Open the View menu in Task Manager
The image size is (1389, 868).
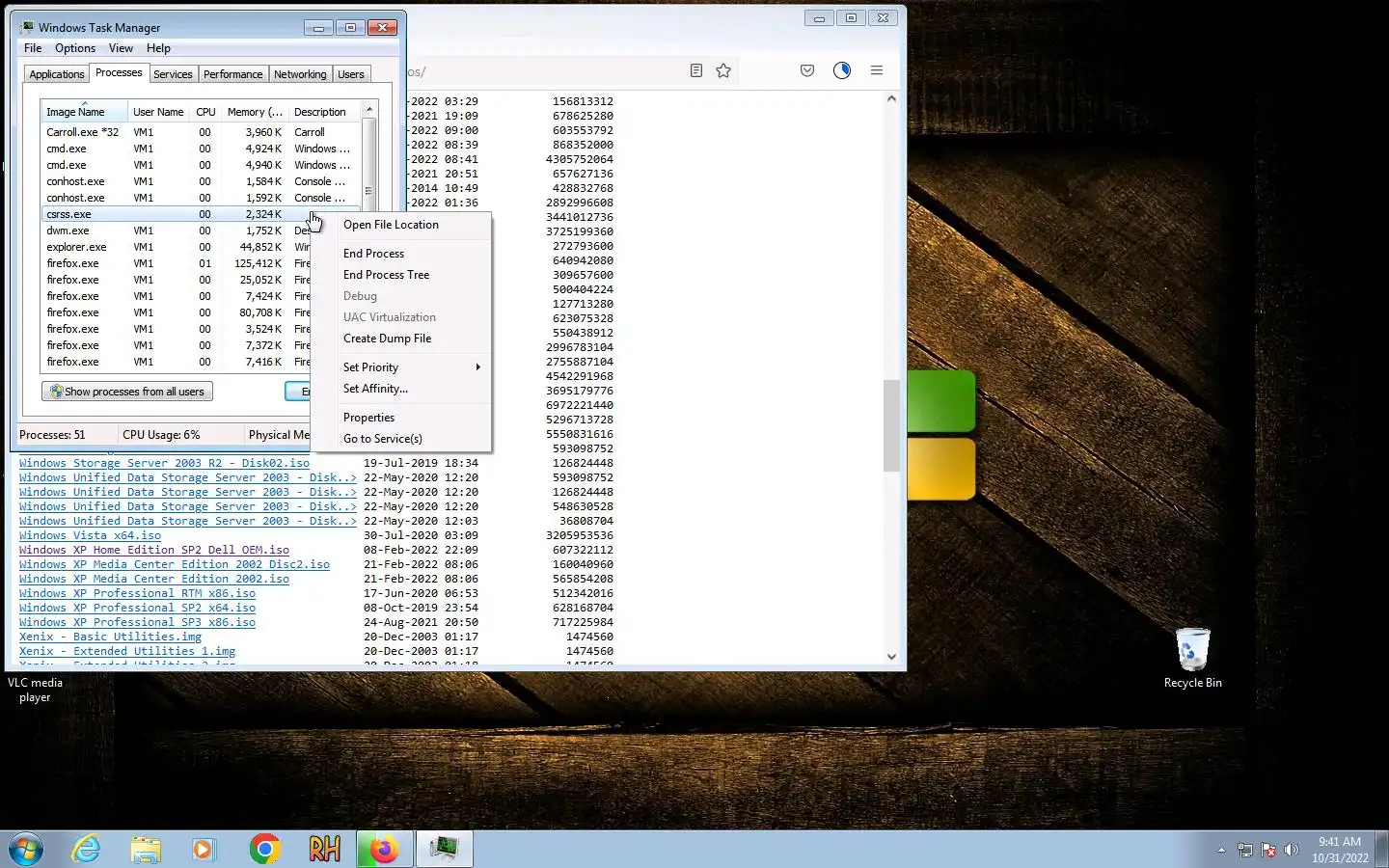point(121,48)
